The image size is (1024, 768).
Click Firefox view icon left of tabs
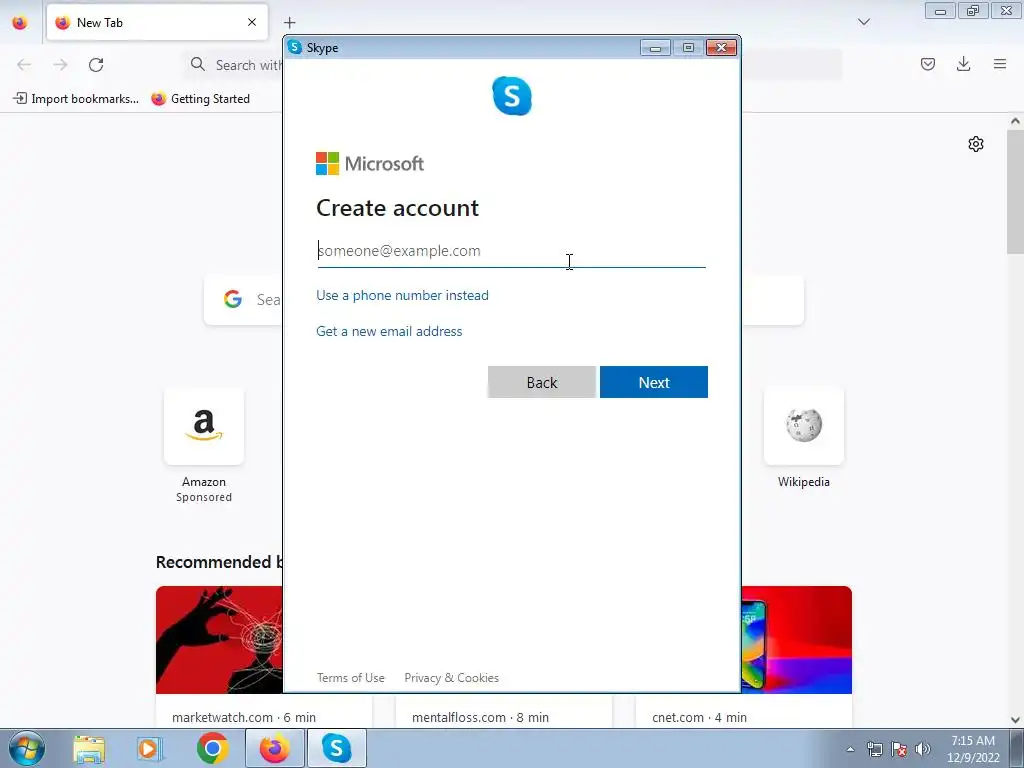point(20,22)
